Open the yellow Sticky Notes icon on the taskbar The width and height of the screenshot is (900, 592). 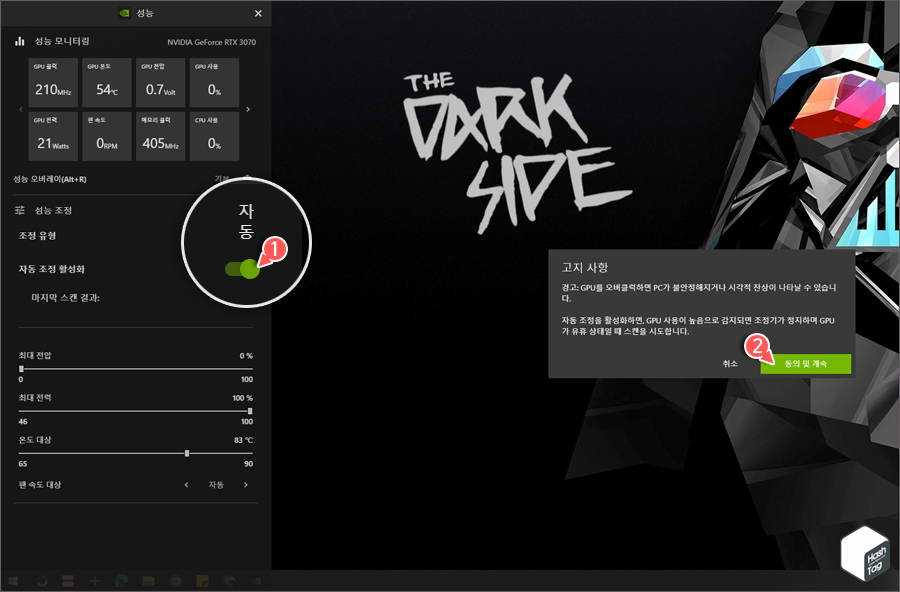(202, 581)
